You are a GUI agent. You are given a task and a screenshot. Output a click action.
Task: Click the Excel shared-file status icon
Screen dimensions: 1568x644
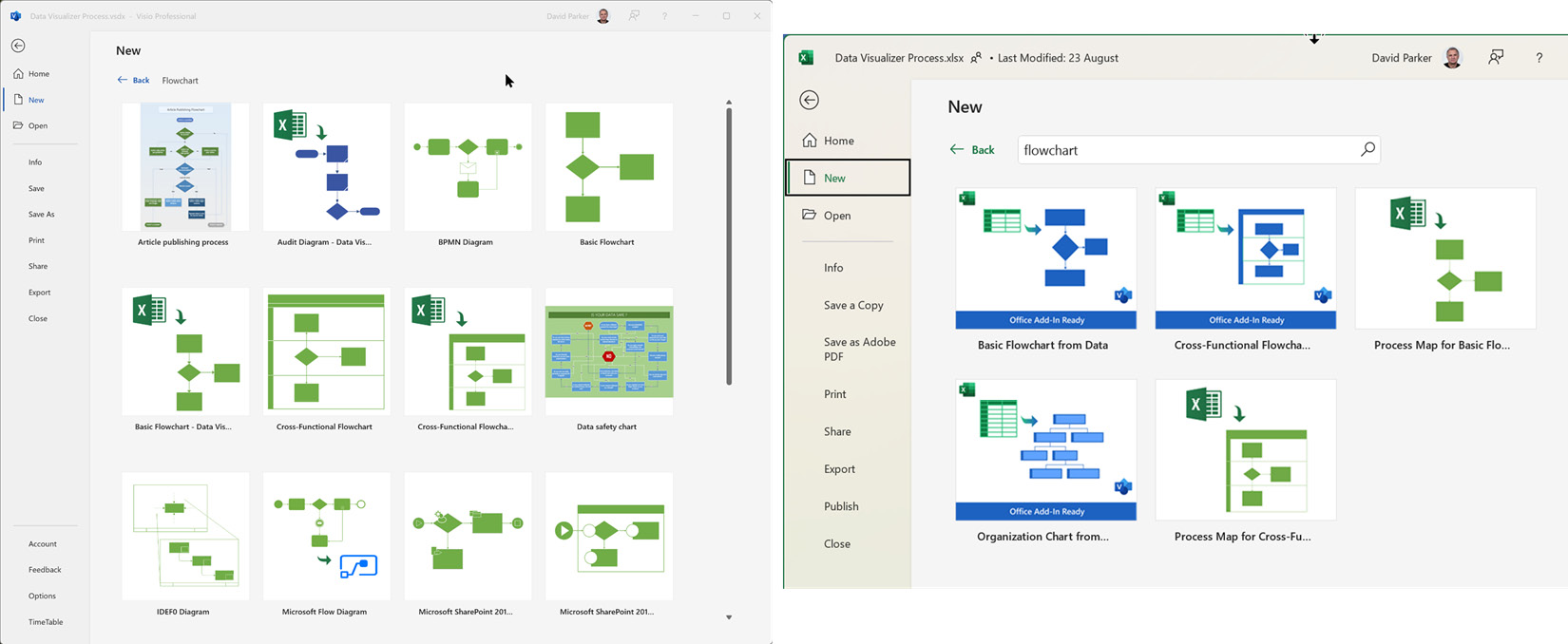(976, 58)
